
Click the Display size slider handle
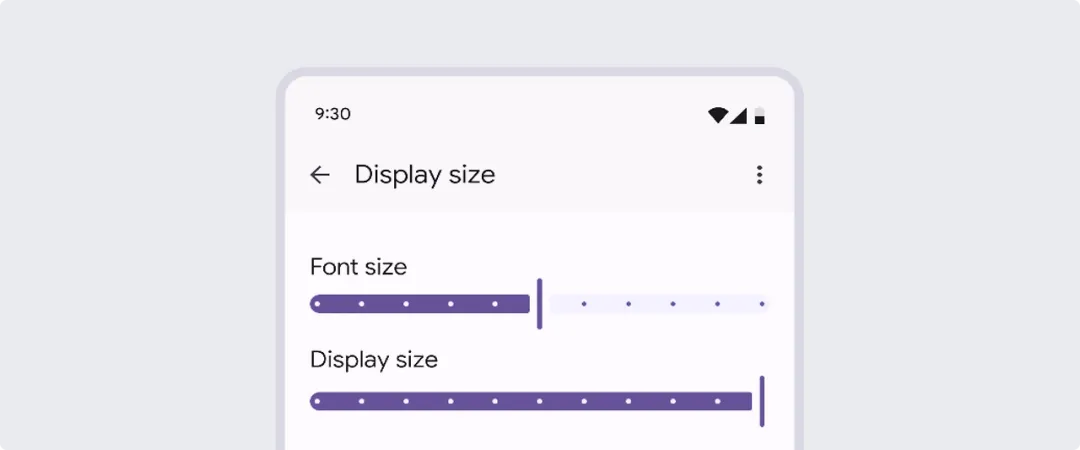[x=762, y=401]
